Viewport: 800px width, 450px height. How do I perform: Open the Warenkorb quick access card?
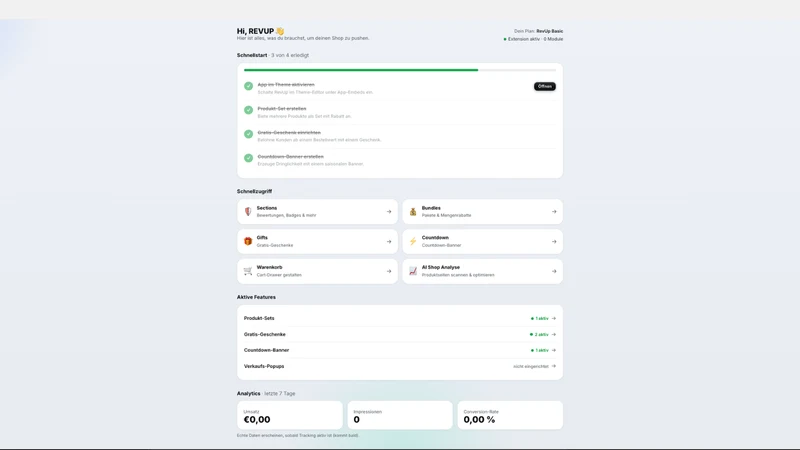[x=317, y=271]
